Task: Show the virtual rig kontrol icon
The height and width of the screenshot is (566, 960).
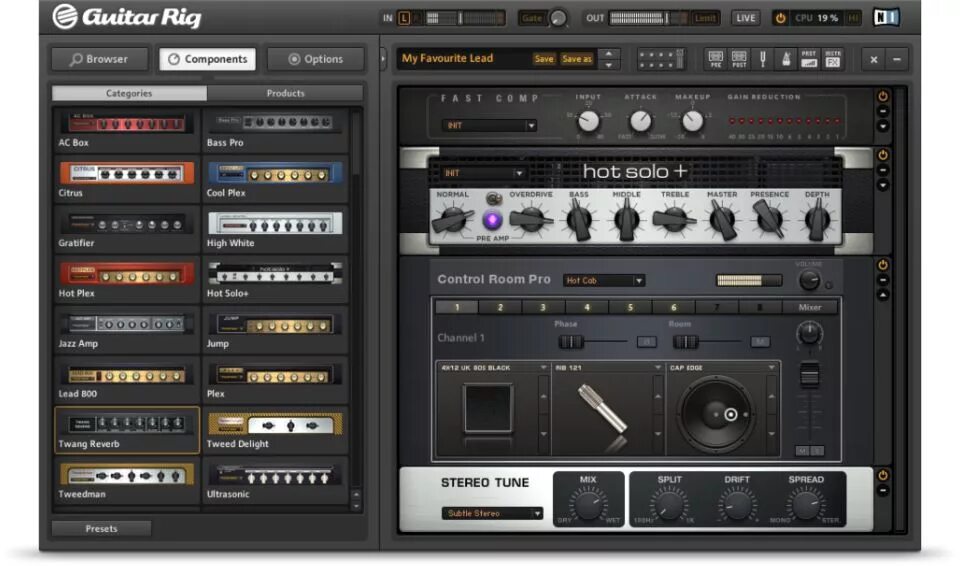Action: (x=661, y=59)
